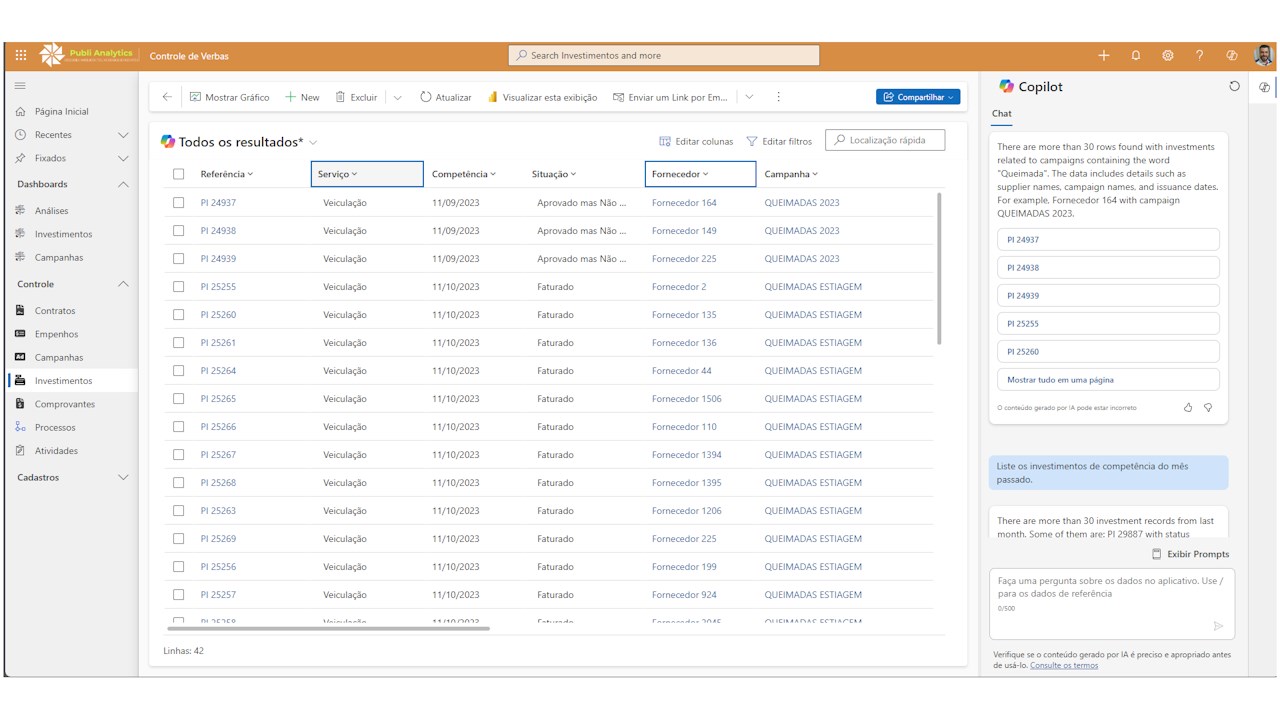Check the row PI 25257 checkbox
The width and height of the screenshot is (1280, 720).
pyautogui.click(x=179, y=594)
